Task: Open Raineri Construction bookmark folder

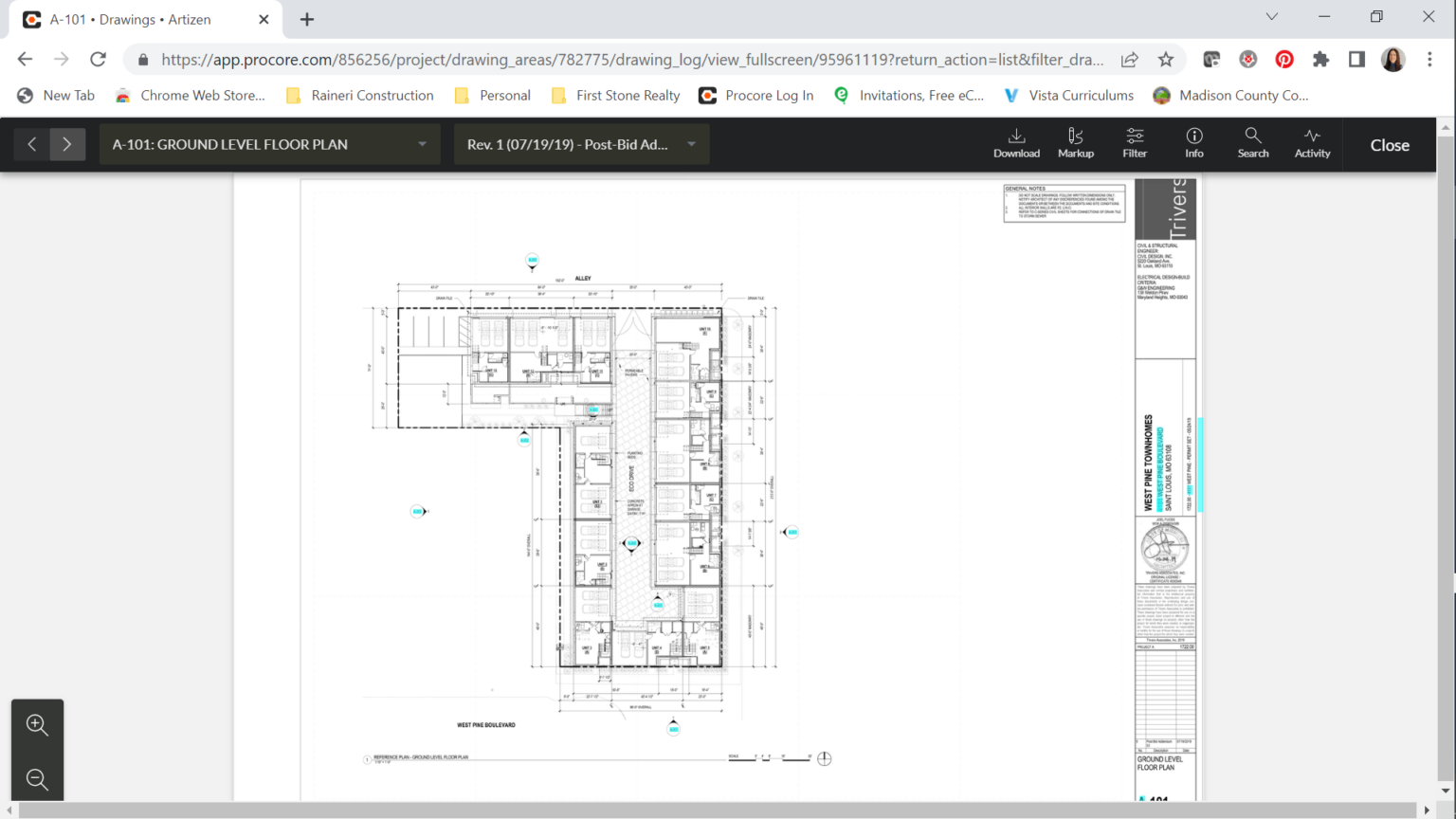Action: 360,95
